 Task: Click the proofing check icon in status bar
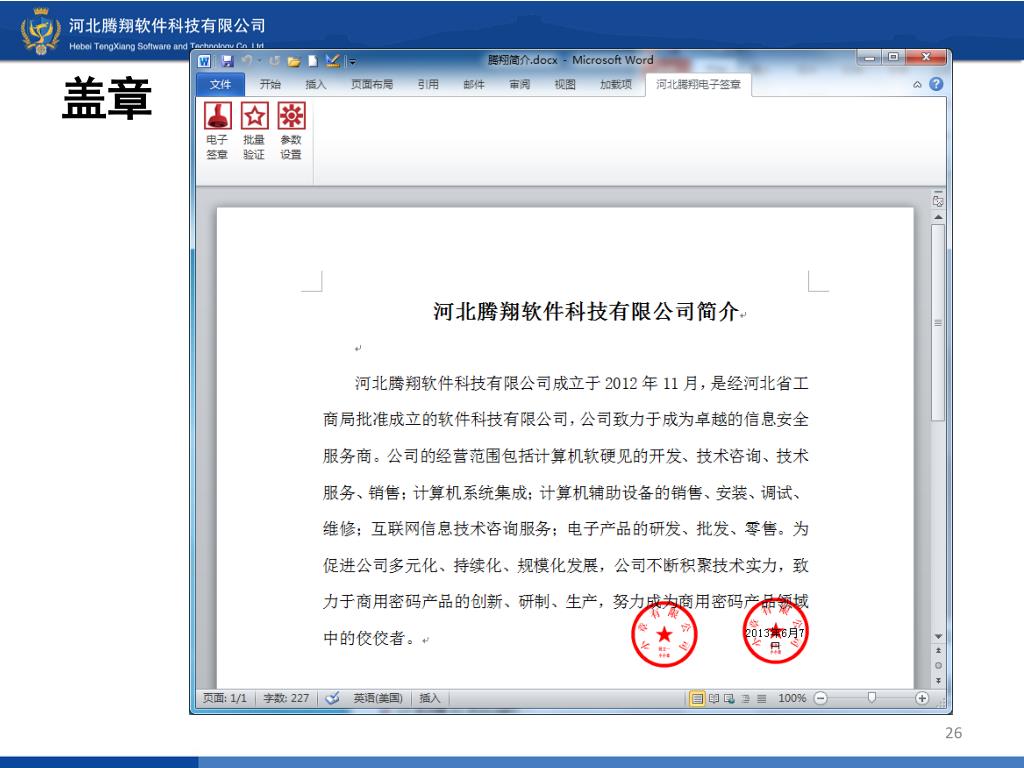pyautogui.click(x=332, y=698)
